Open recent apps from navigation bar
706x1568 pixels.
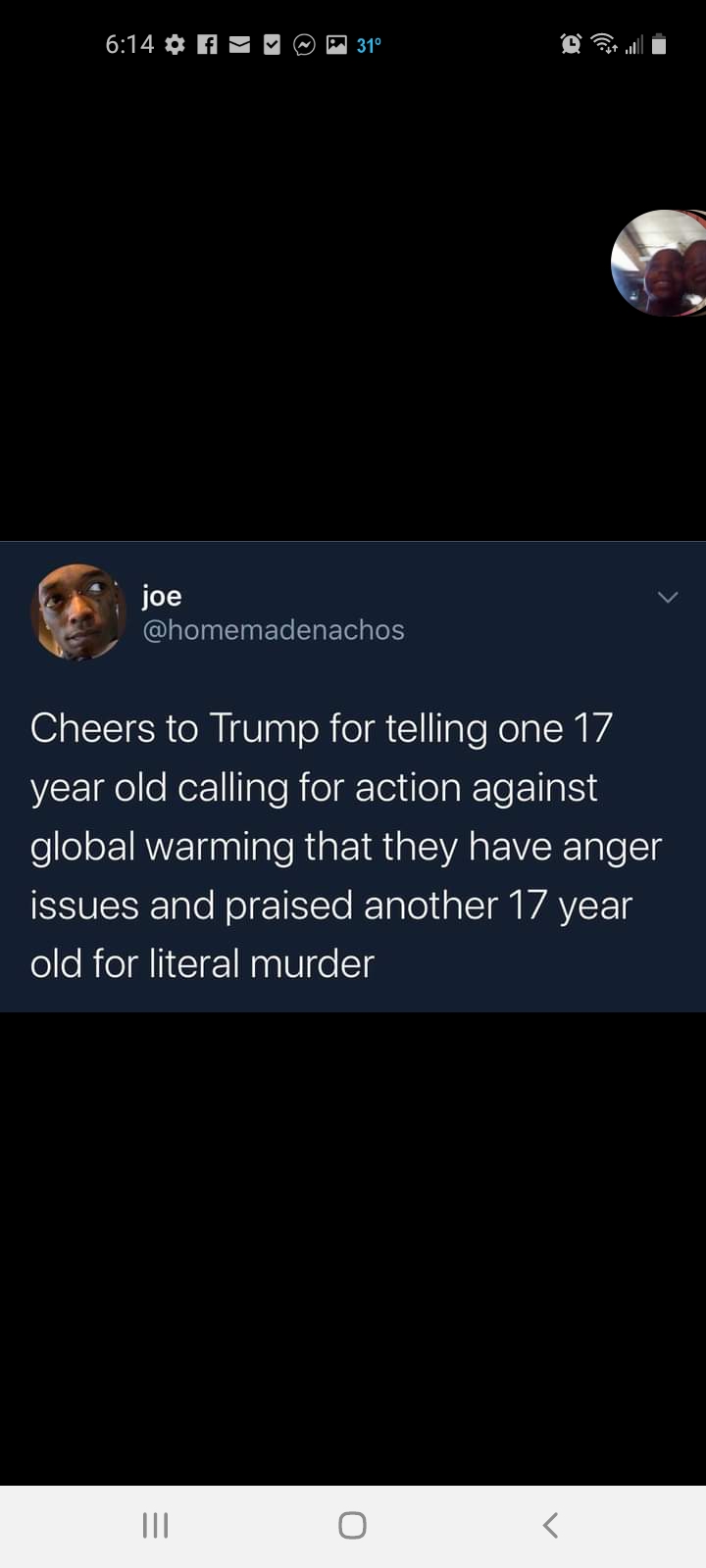(x=156, y=1525)
